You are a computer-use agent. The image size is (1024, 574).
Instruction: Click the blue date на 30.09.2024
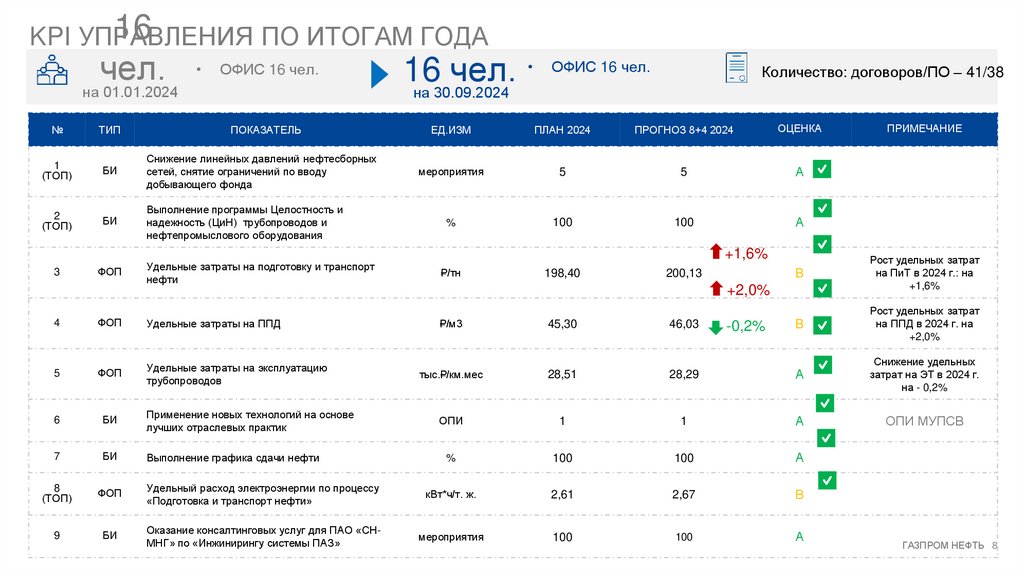tap(461, 93)
